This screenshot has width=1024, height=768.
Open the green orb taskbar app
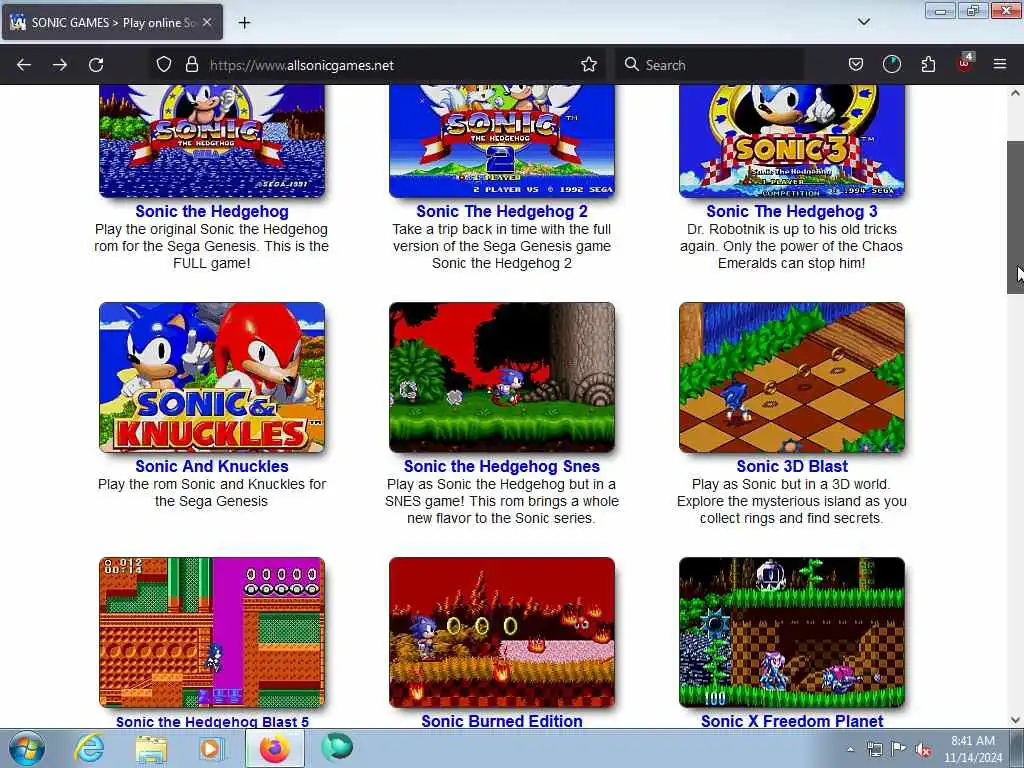pyautogui.click(x=337, y=748)
